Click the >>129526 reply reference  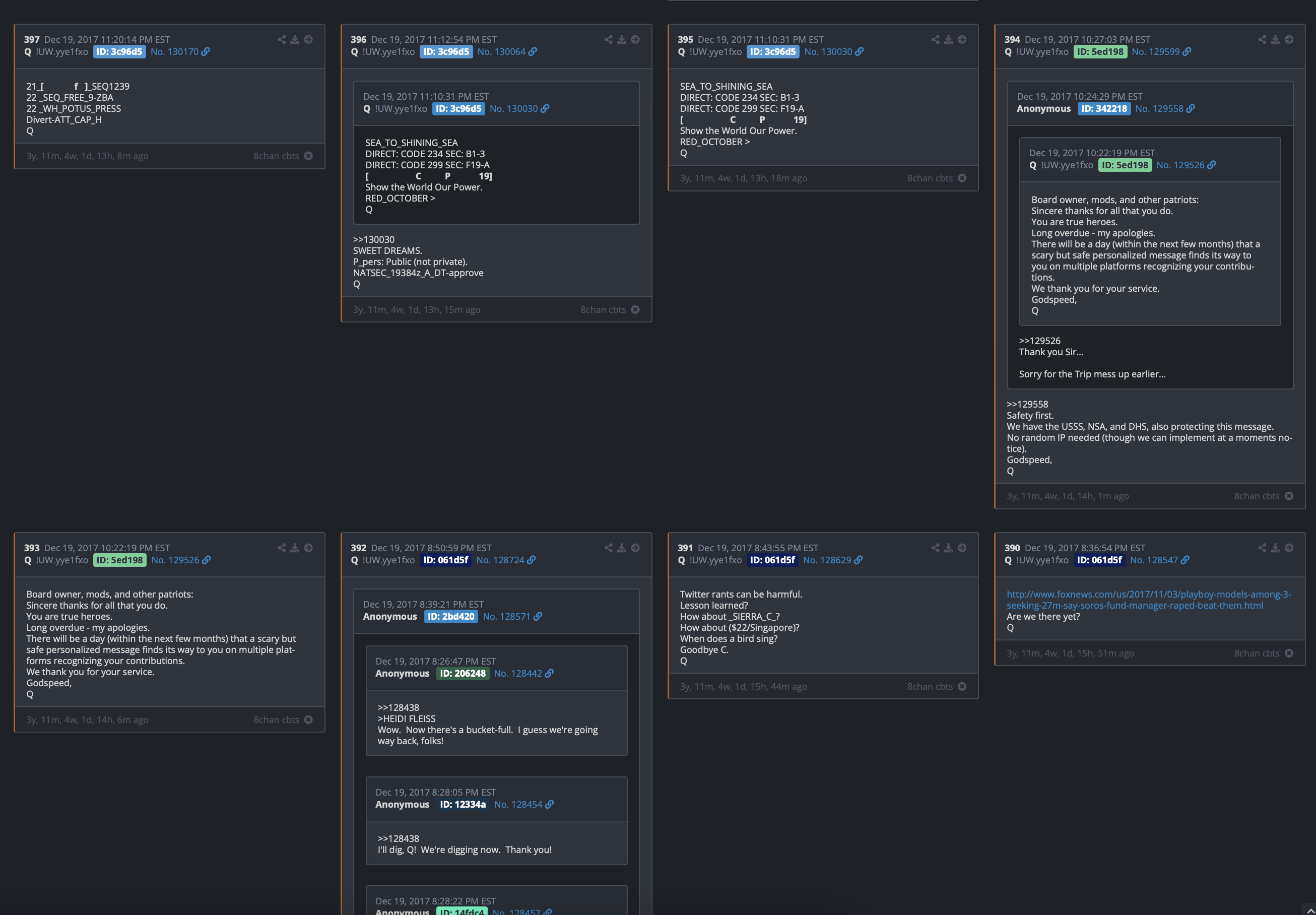pos(1040,341)
